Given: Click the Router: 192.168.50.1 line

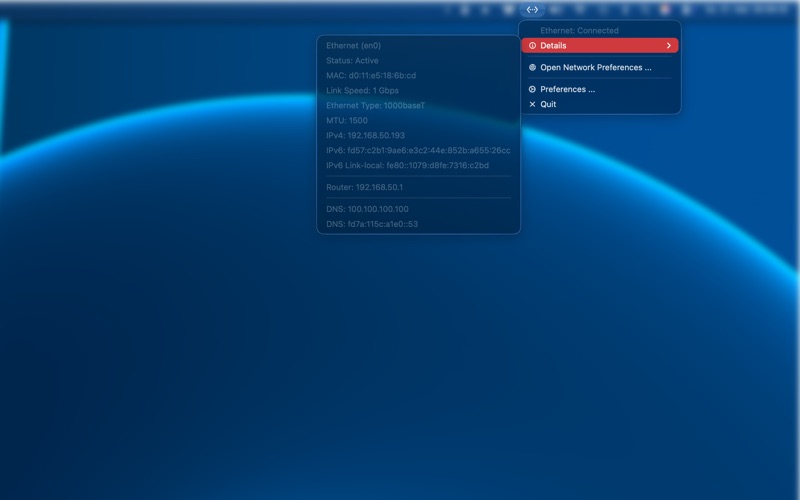Looking at the screenshot, I should [364, 187].
